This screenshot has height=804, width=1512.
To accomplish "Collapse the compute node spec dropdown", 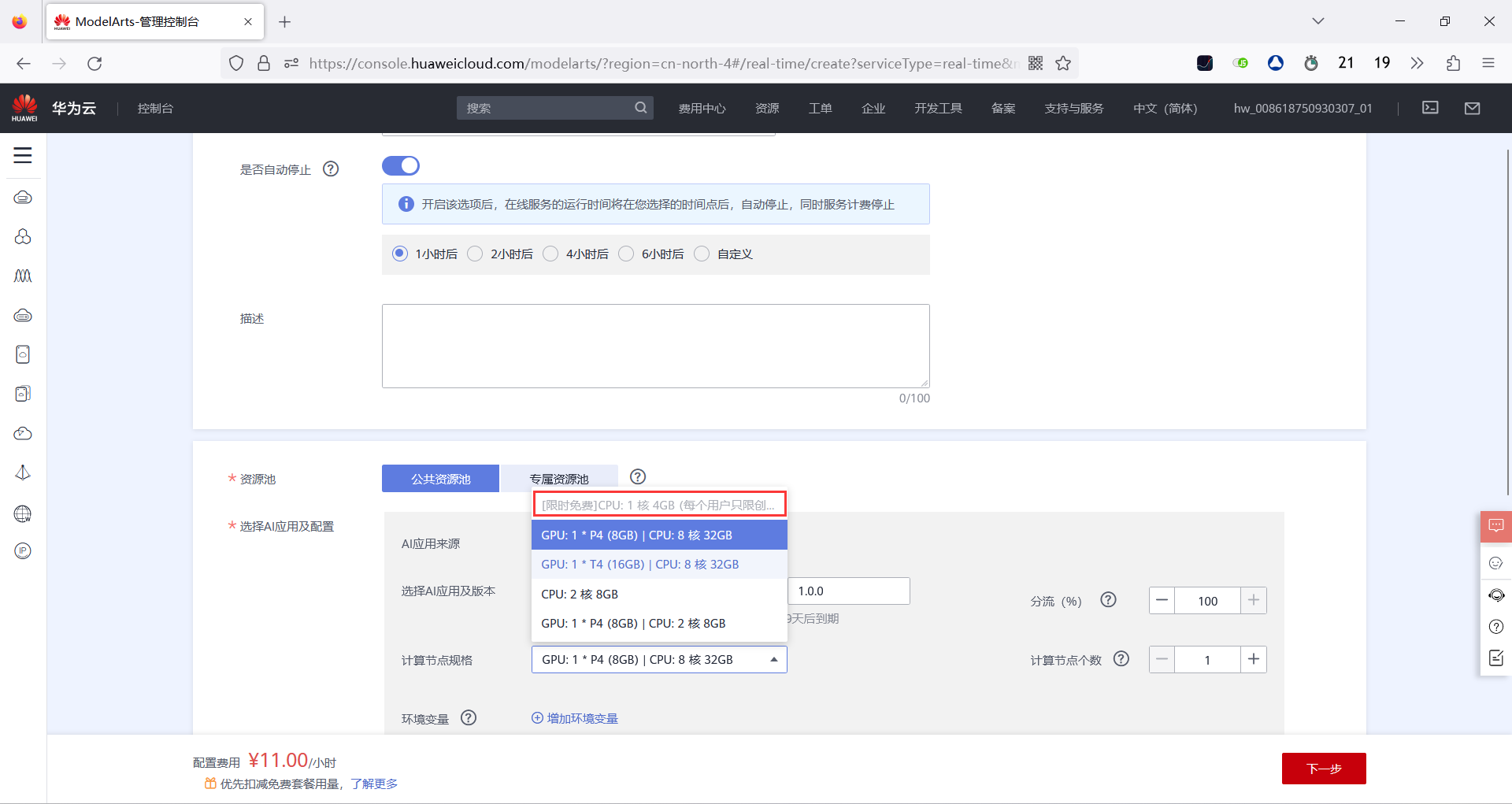I will (659, 660).
